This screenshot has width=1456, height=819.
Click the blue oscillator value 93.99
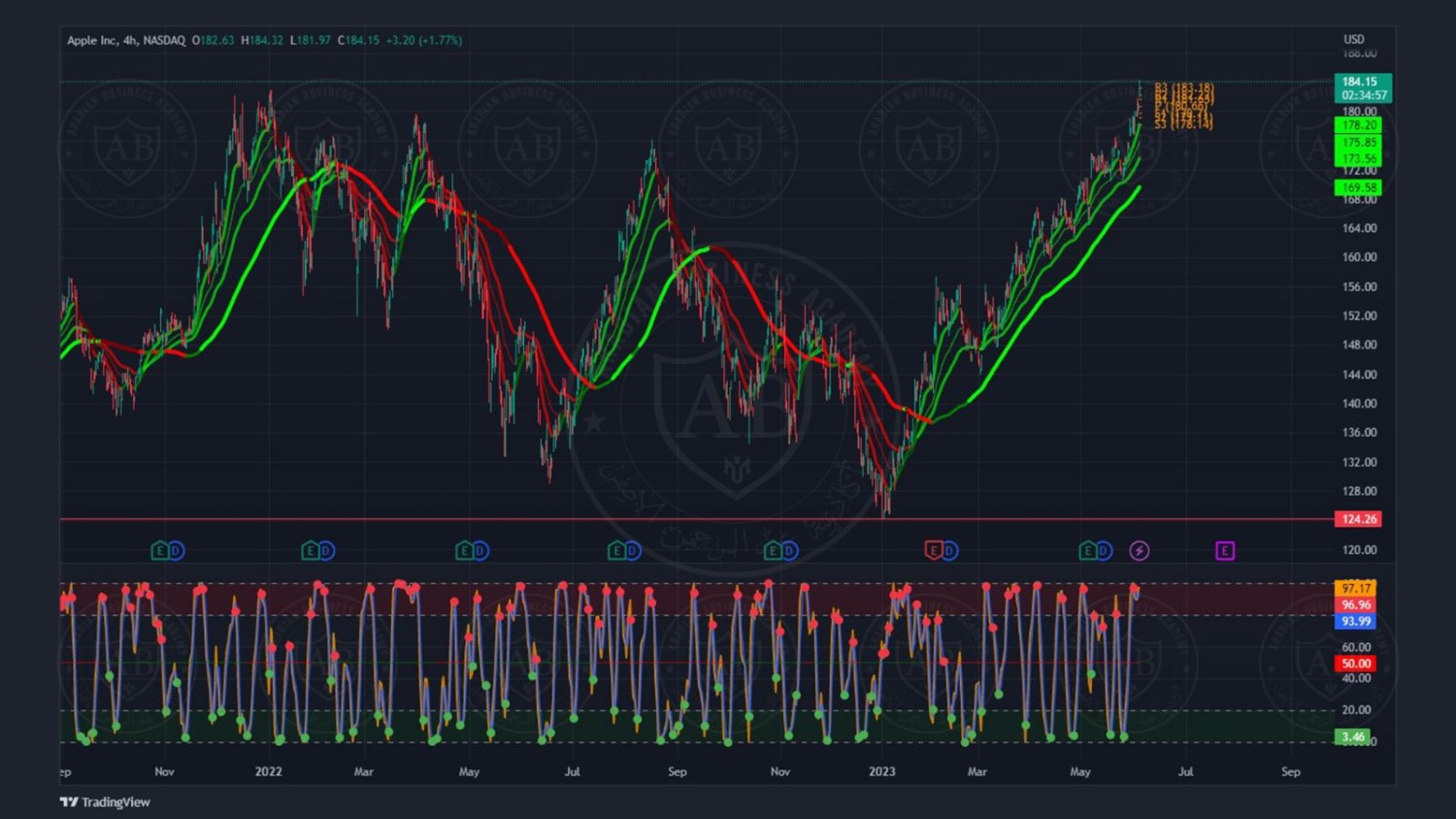pos(1355,621)
